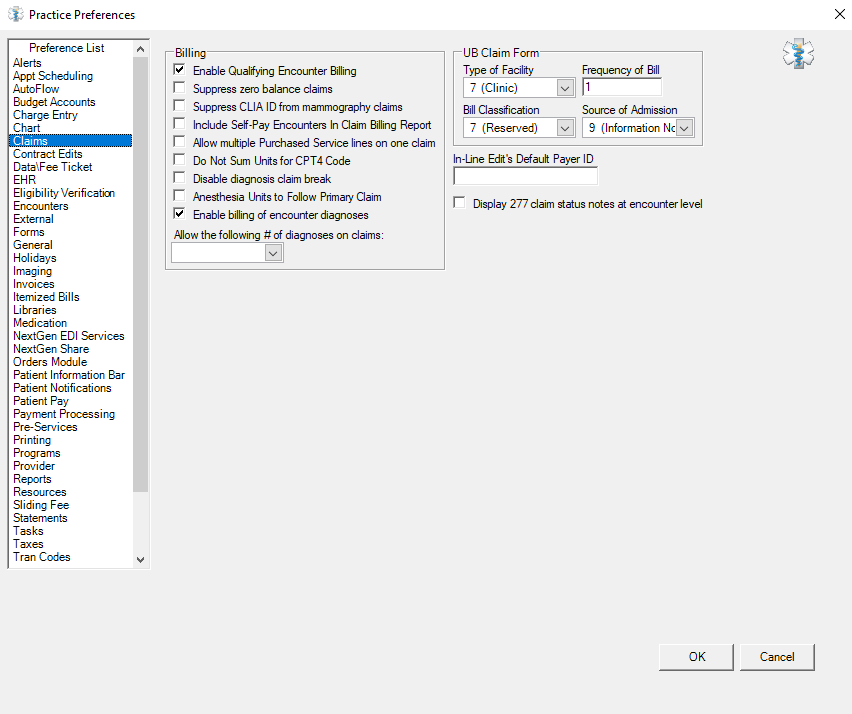
Task: Uncheck Enable billing of encounter diagnoses
Action: 179,214
